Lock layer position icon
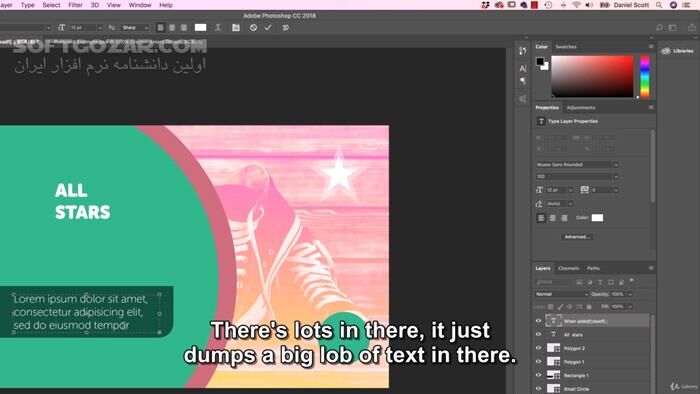The image size is (700, 394). pos(570,307)
